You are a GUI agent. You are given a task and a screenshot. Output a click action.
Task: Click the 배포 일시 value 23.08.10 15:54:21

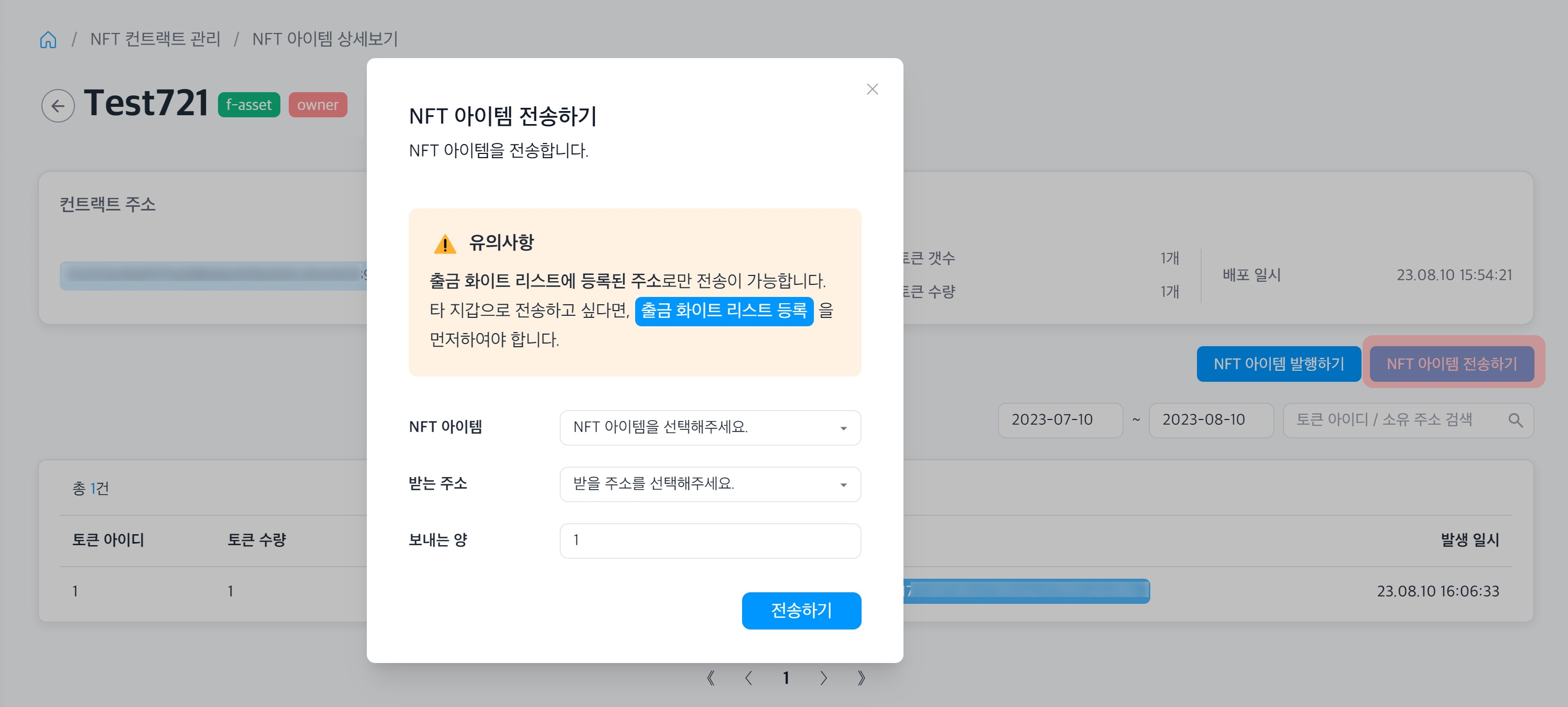1454,275
